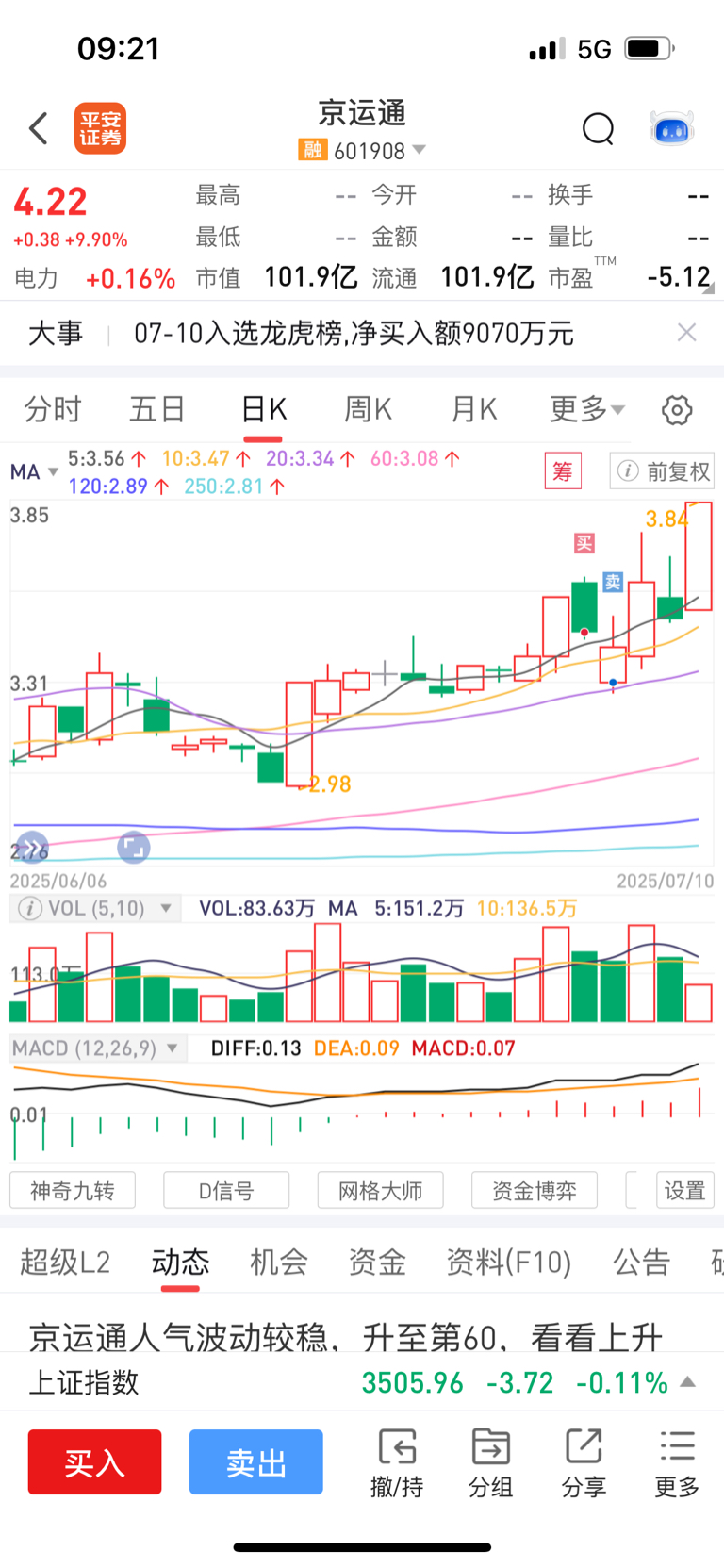This screenshot has width=724, height=1568.
Task: Open the indicator 设置 button
Action: (685, 1191)
